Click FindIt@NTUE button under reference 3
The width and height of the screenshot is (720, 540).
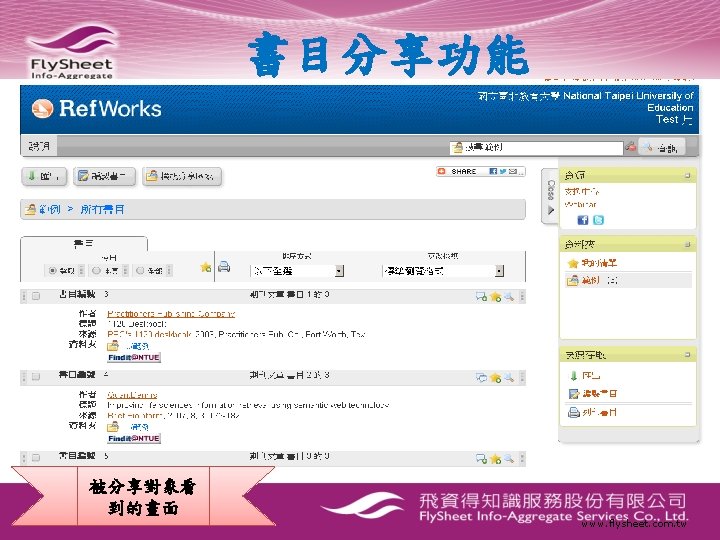pos(134,357)
